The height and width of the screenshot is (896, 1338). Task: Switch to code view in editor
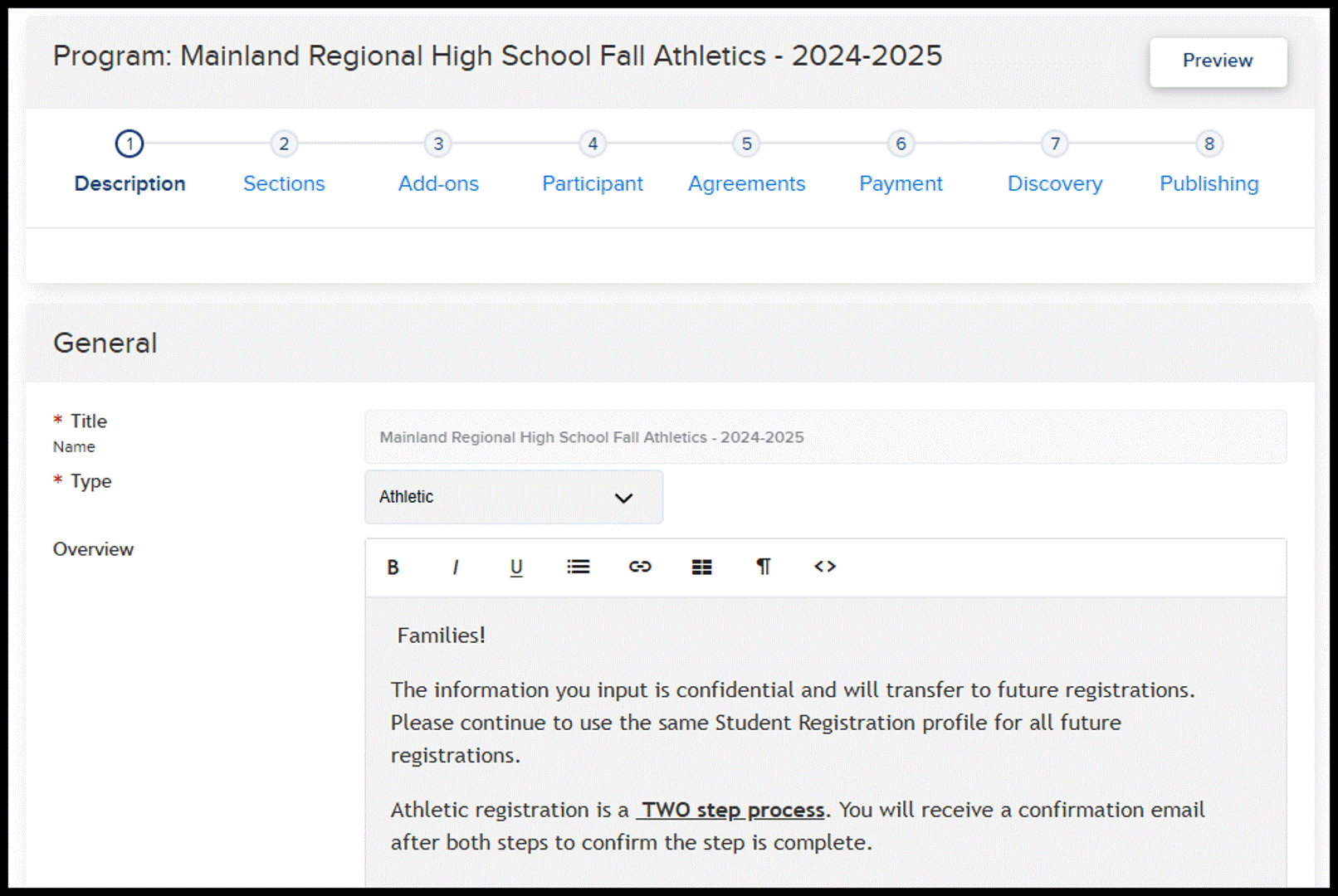coord(825,567)
